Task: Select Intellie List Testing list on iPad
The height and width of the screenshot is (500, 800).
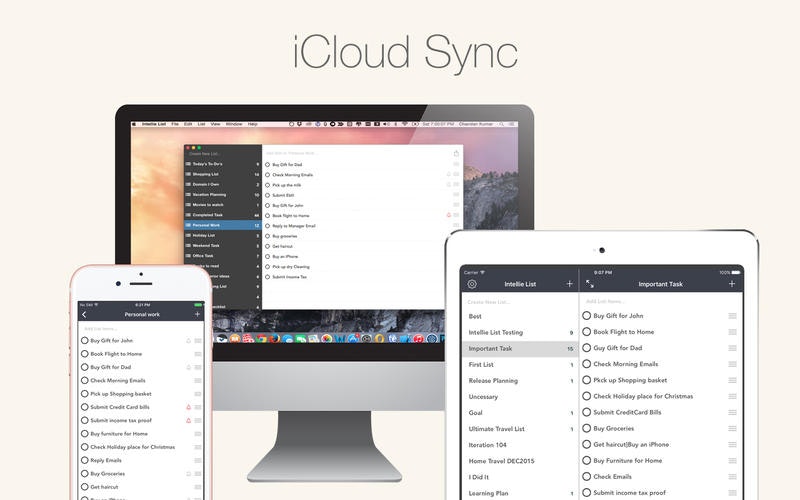Action: [520, 332]
